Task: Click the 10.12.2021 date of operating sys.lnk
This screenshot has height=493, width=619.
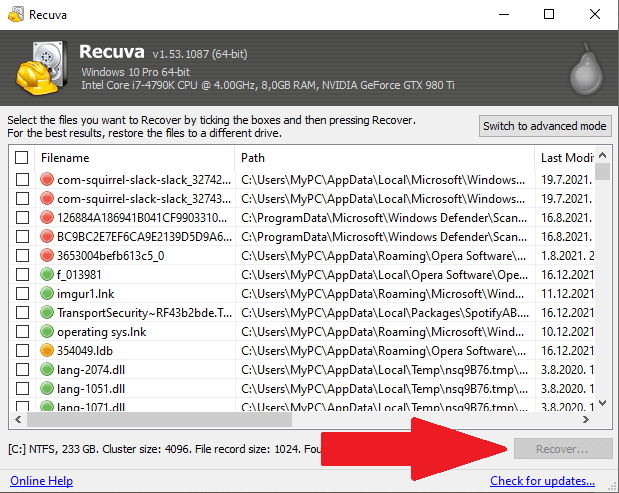Action: (568, 332)
